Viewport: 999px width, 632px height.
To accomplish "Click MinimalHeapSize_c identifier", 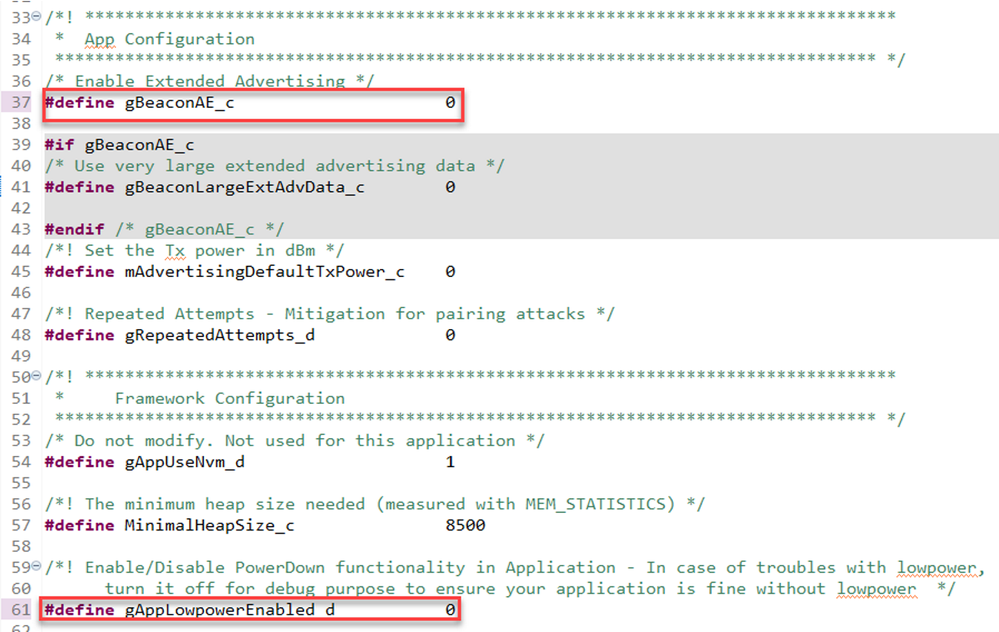I will tap(209, 526).
